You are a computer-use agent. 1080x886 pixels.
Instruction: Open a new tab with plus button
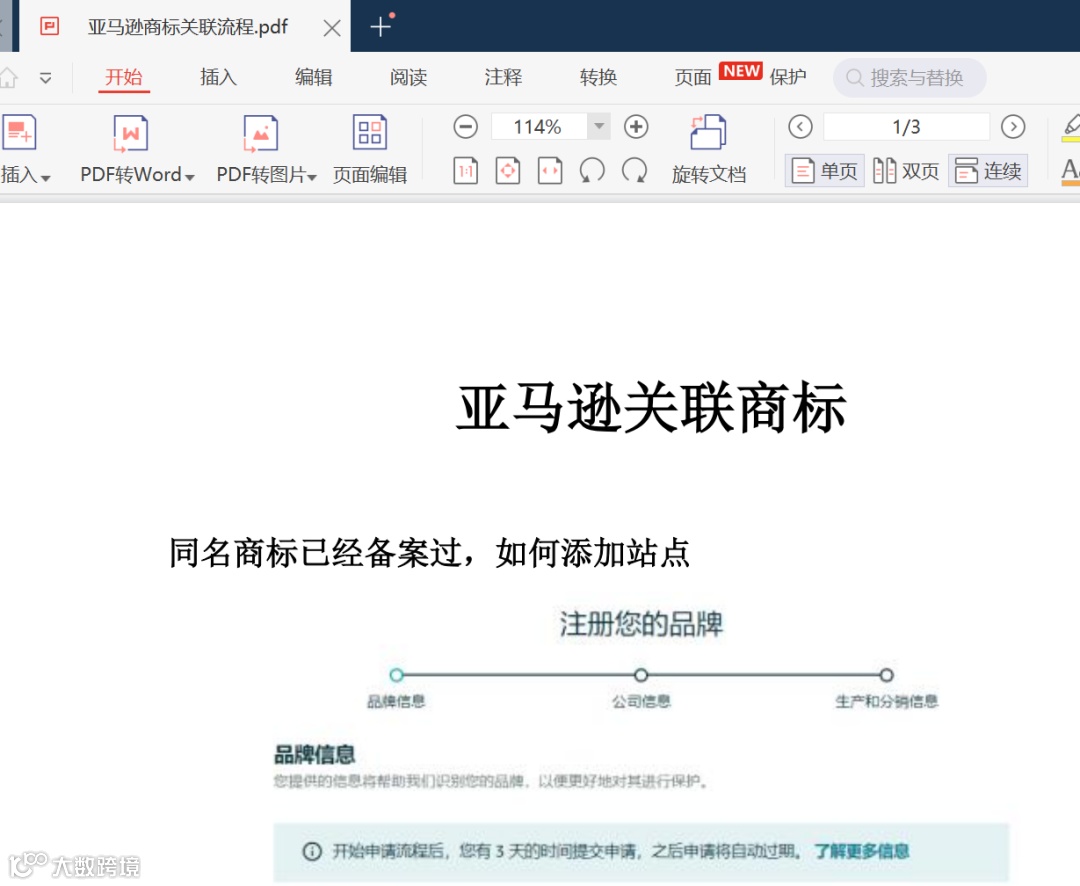(380, 27)
